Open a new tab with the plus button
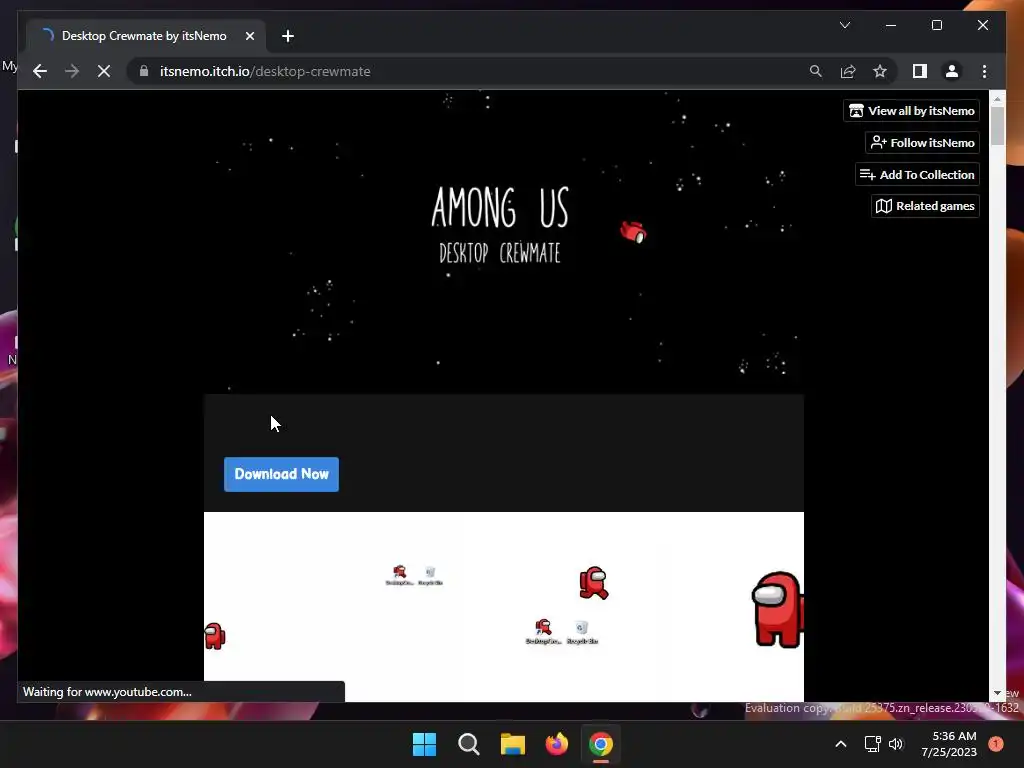 (x=287, y=36)
